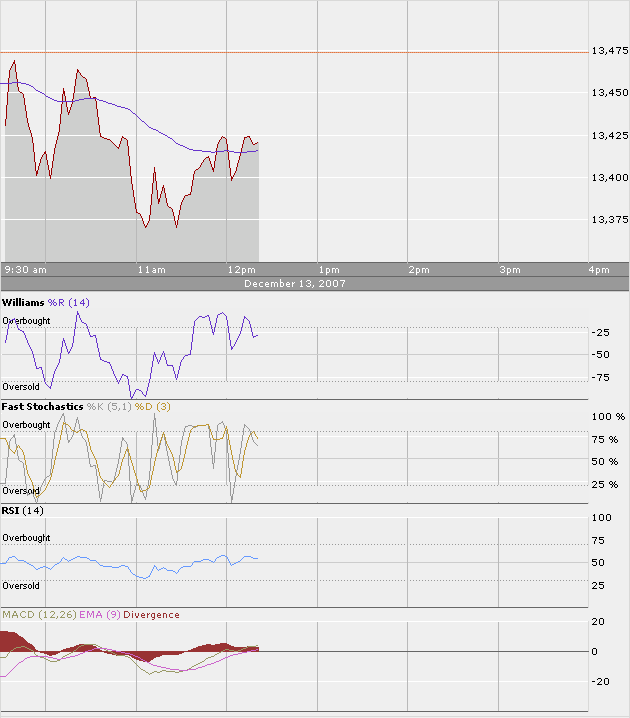Click the 13,375 price axis label
Viewport: 630px width, 718px height.
[610, 219]
